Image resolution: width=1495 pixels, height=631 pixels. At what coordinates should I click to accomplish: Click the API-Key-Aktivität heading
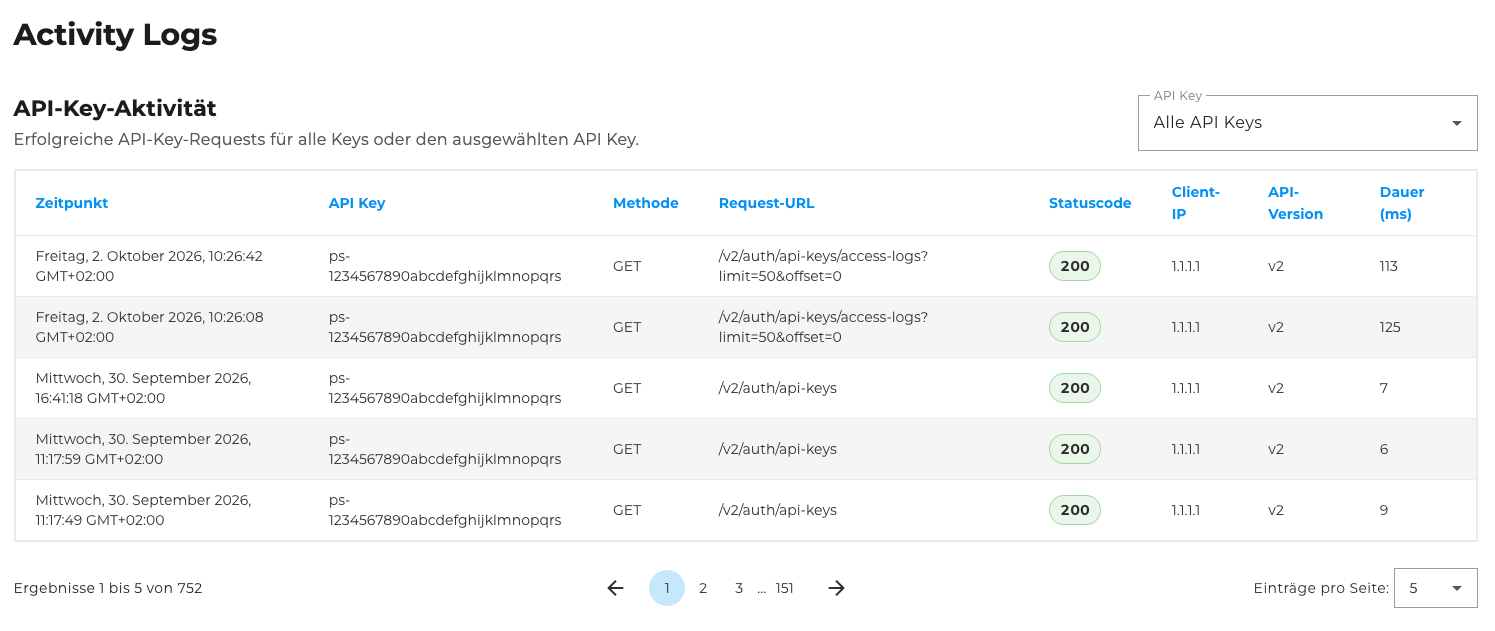[115, 108]
